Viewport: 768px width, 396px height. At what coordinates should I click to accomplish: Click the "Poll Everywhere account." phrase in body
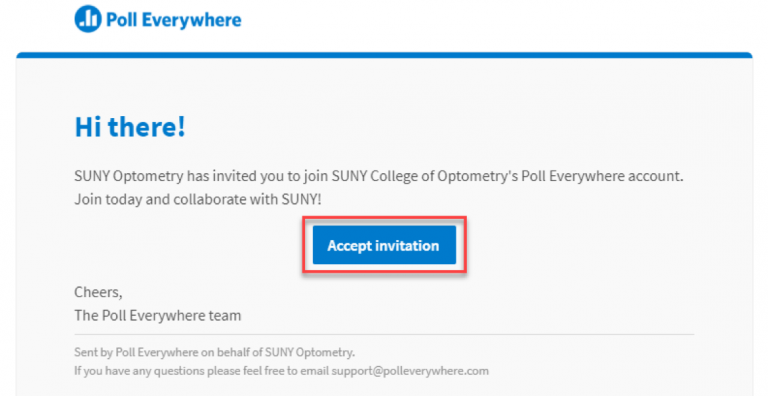[602, 176]
